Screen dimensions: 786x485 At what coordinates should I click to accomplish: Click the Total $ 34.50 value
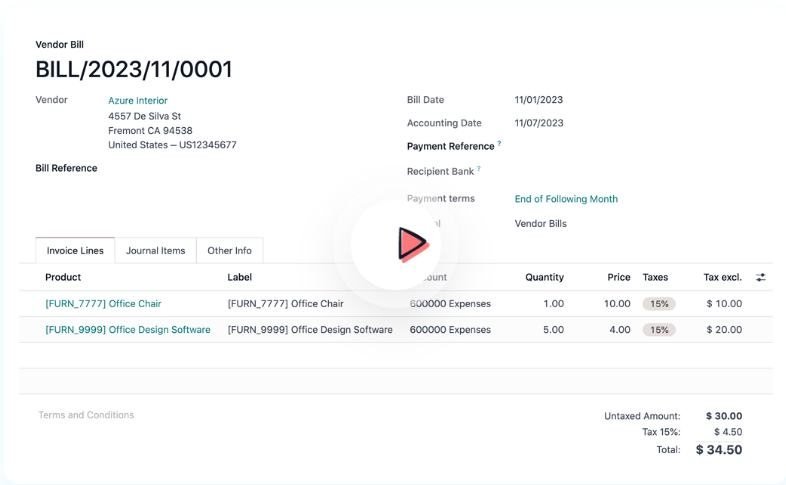click(x=719, y=449)
